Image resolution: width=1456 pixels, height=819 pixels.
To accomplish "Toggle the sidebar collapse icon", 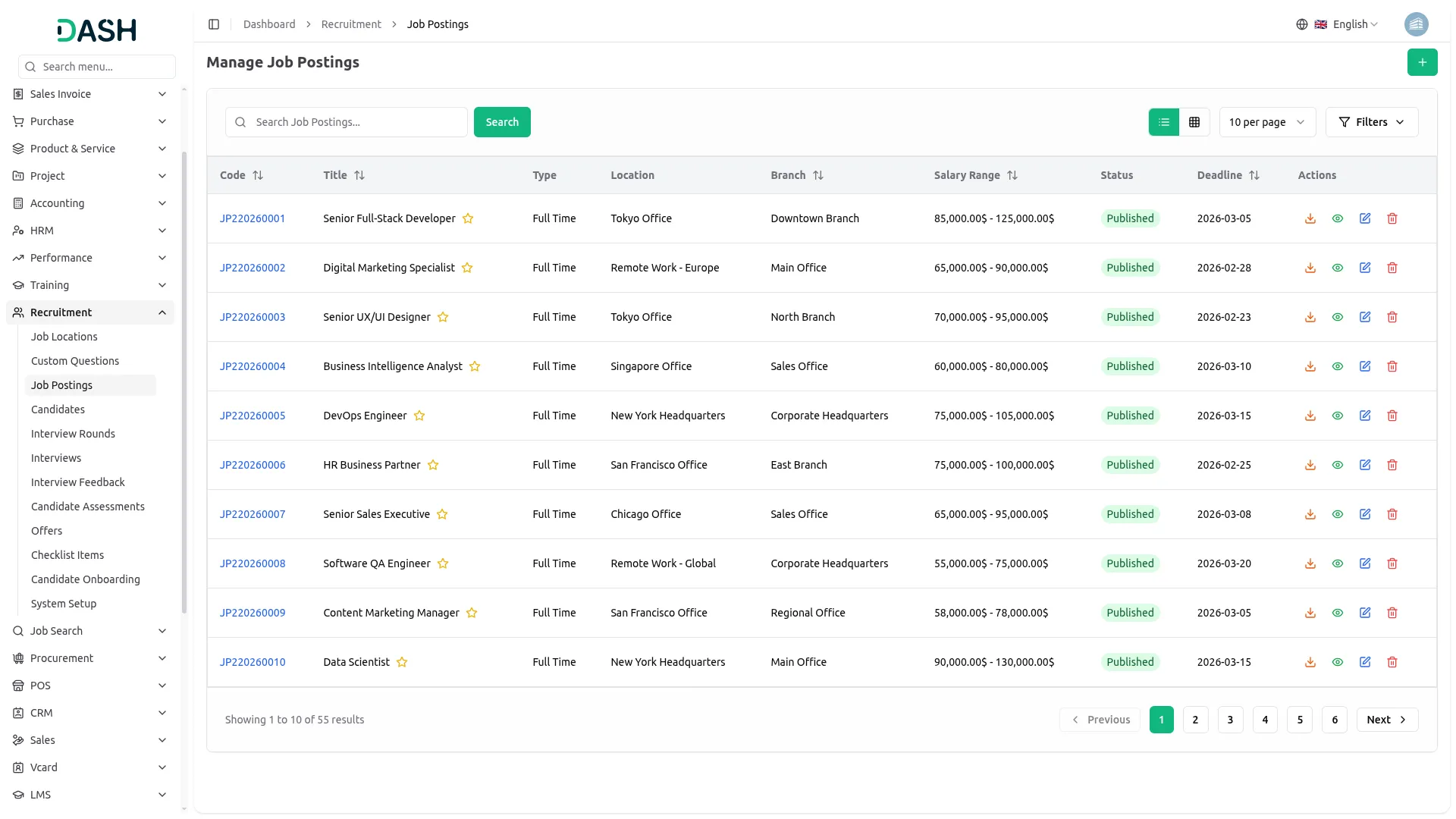I will click(x=214, y=24).
